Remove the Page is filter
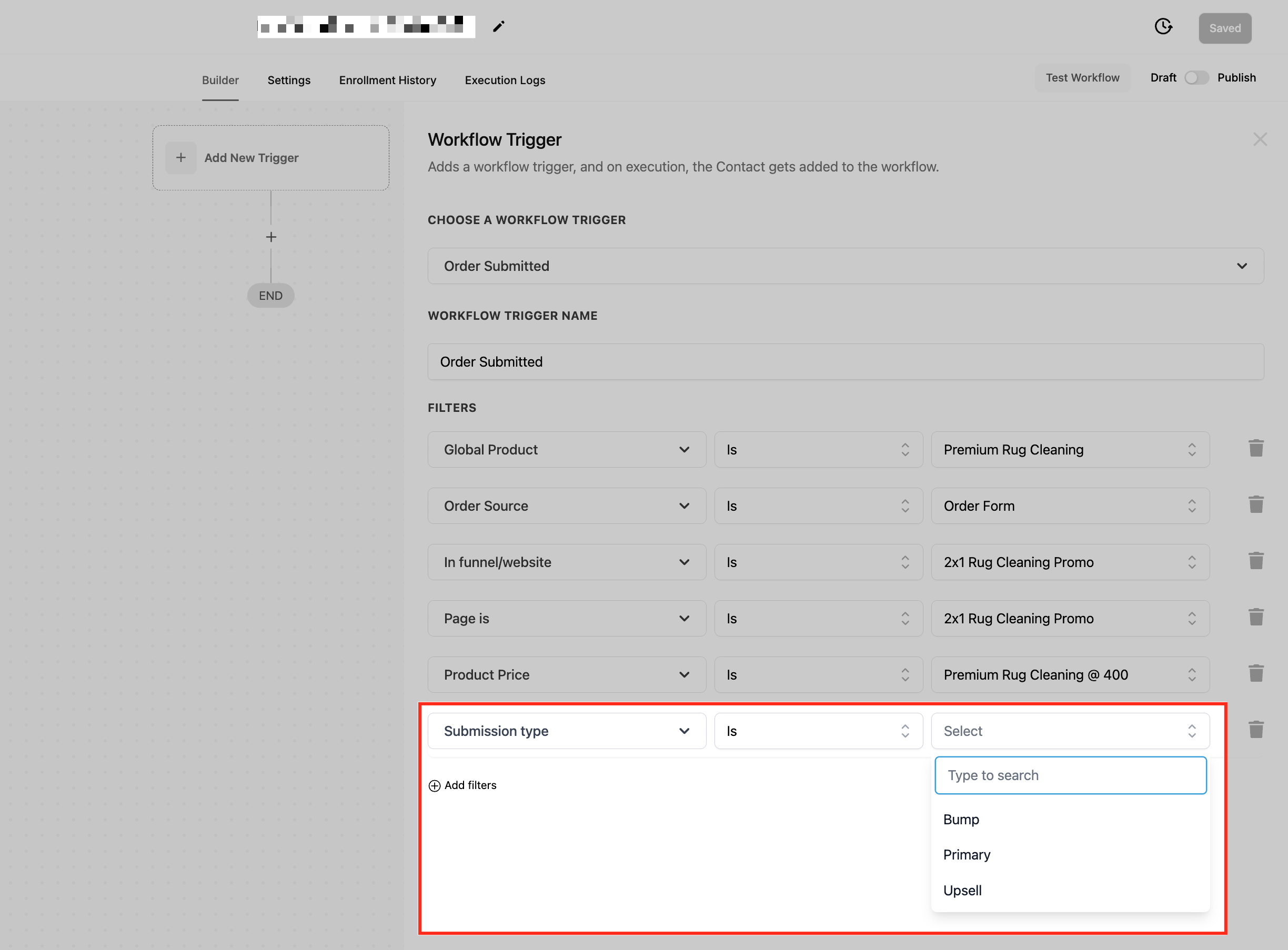Screen dimensions: 1288x950 (x=1256, y=618)
